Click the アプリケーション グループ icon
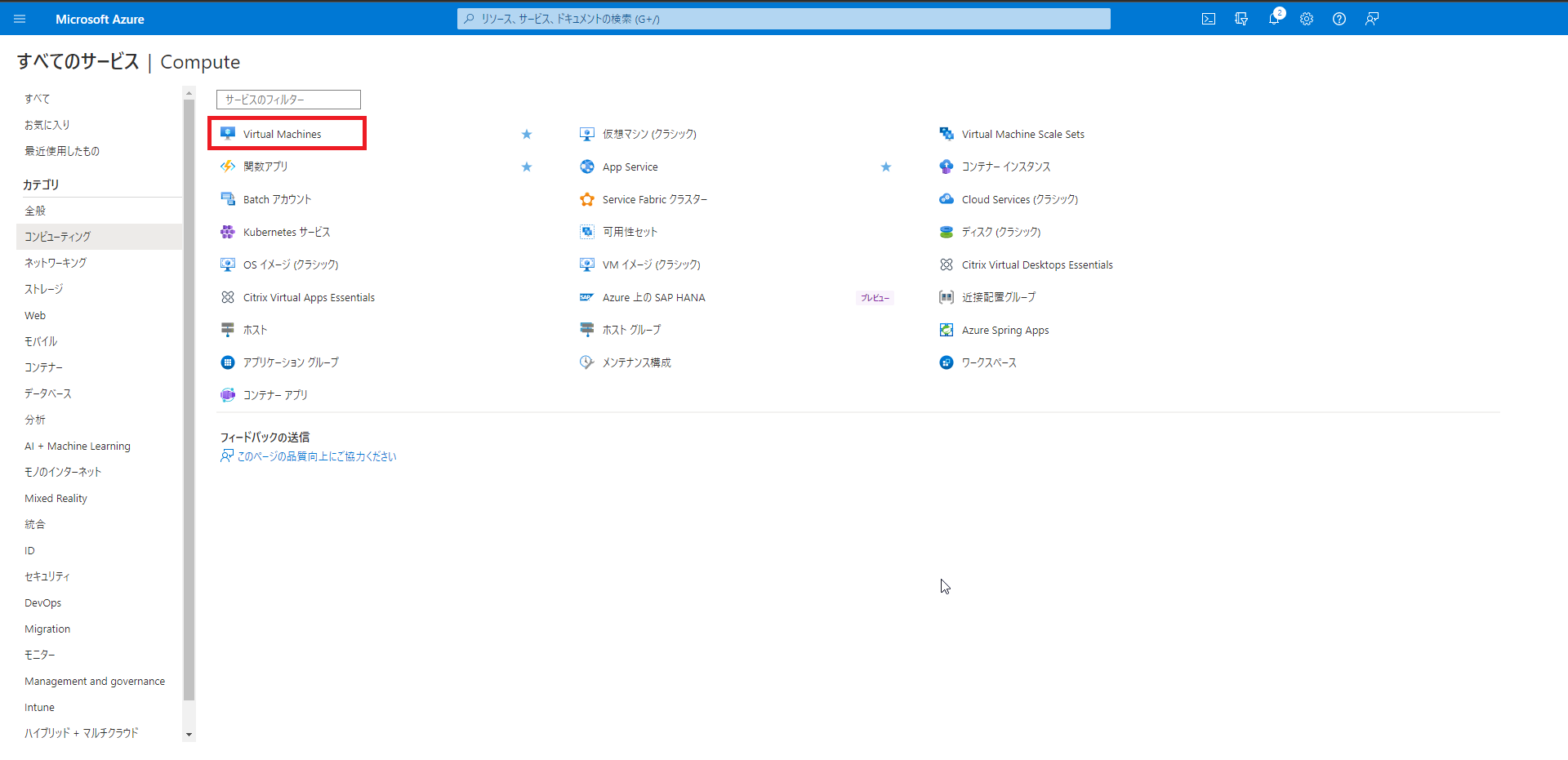Image resolution: width=1568 pixels, height=760 pixels. pyautogui.click(x=228, y=362)
